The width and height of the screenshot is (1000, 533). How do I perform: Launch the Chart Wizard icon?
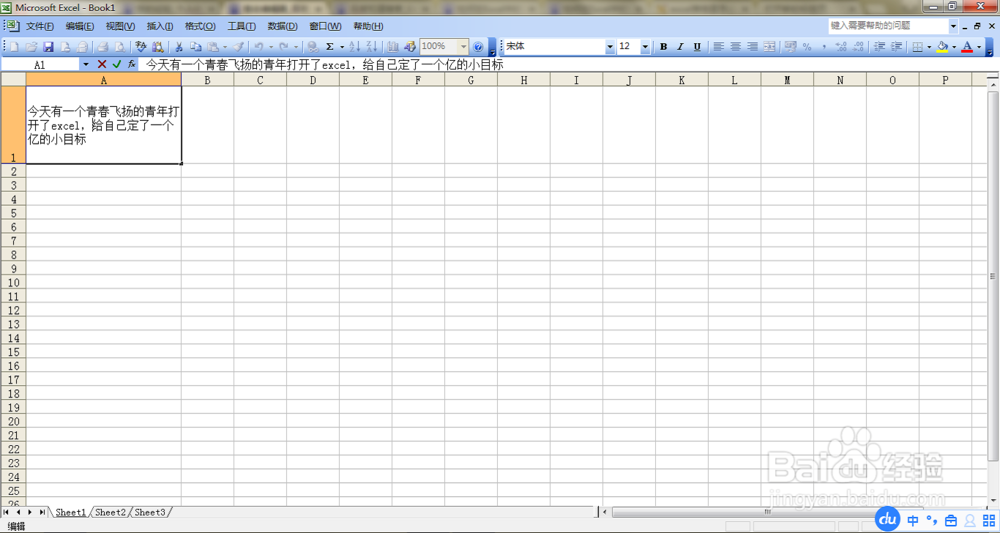(x=393, y=47)
